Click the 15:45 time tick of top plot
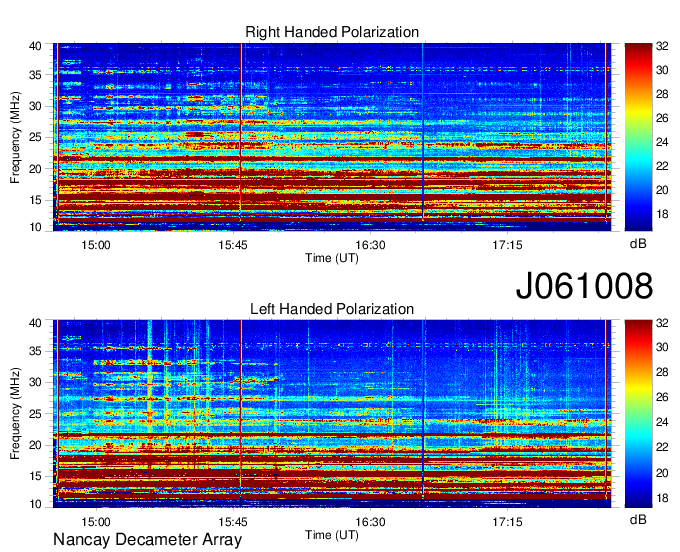680x552 pixels. (233, 245)
